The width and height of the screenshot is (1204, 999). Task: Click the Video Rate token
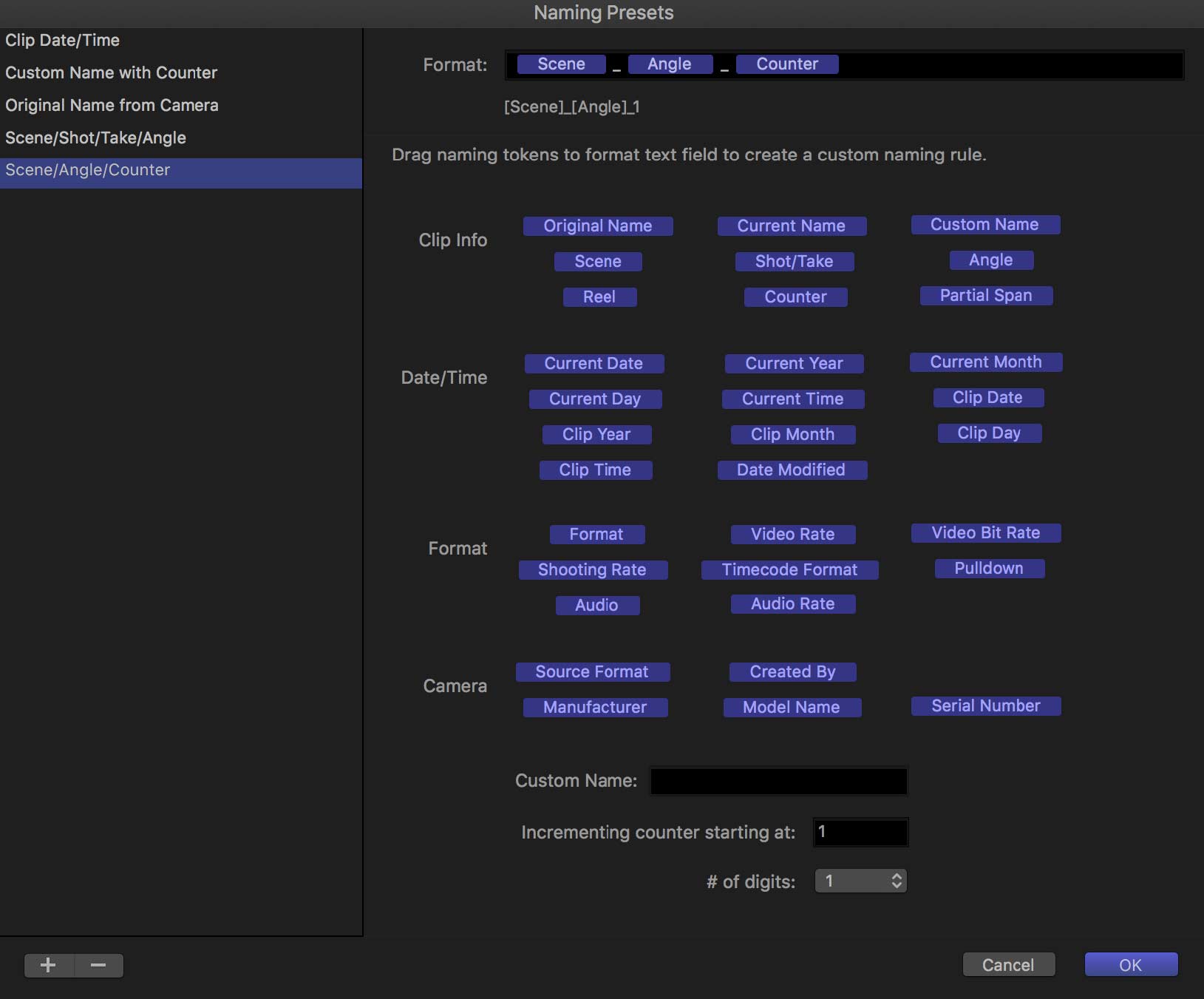[x=793, y=535]
